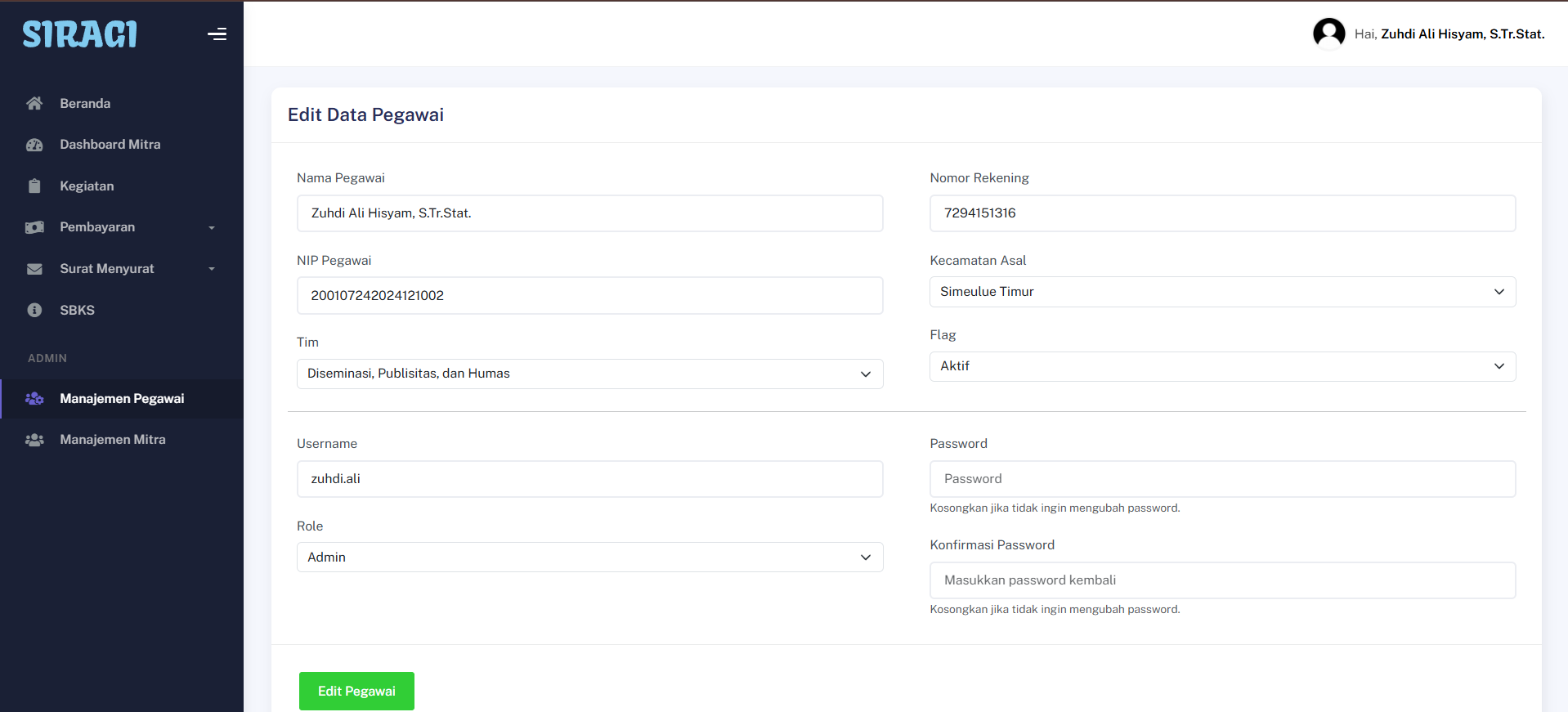The image size is (1568, 712).
Task: Expand the Surat Menyurat submenu
Action: [212, 269]
